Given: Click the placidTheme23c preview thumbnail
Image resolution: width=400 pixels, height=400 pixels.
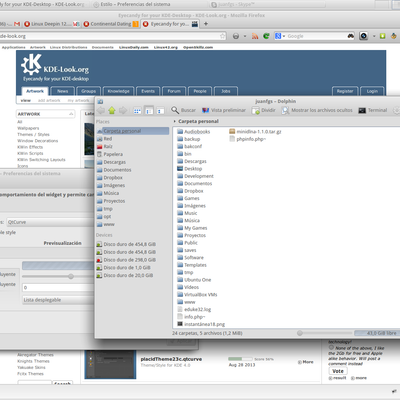Looking at the screenshot, I should click(110, 364).
